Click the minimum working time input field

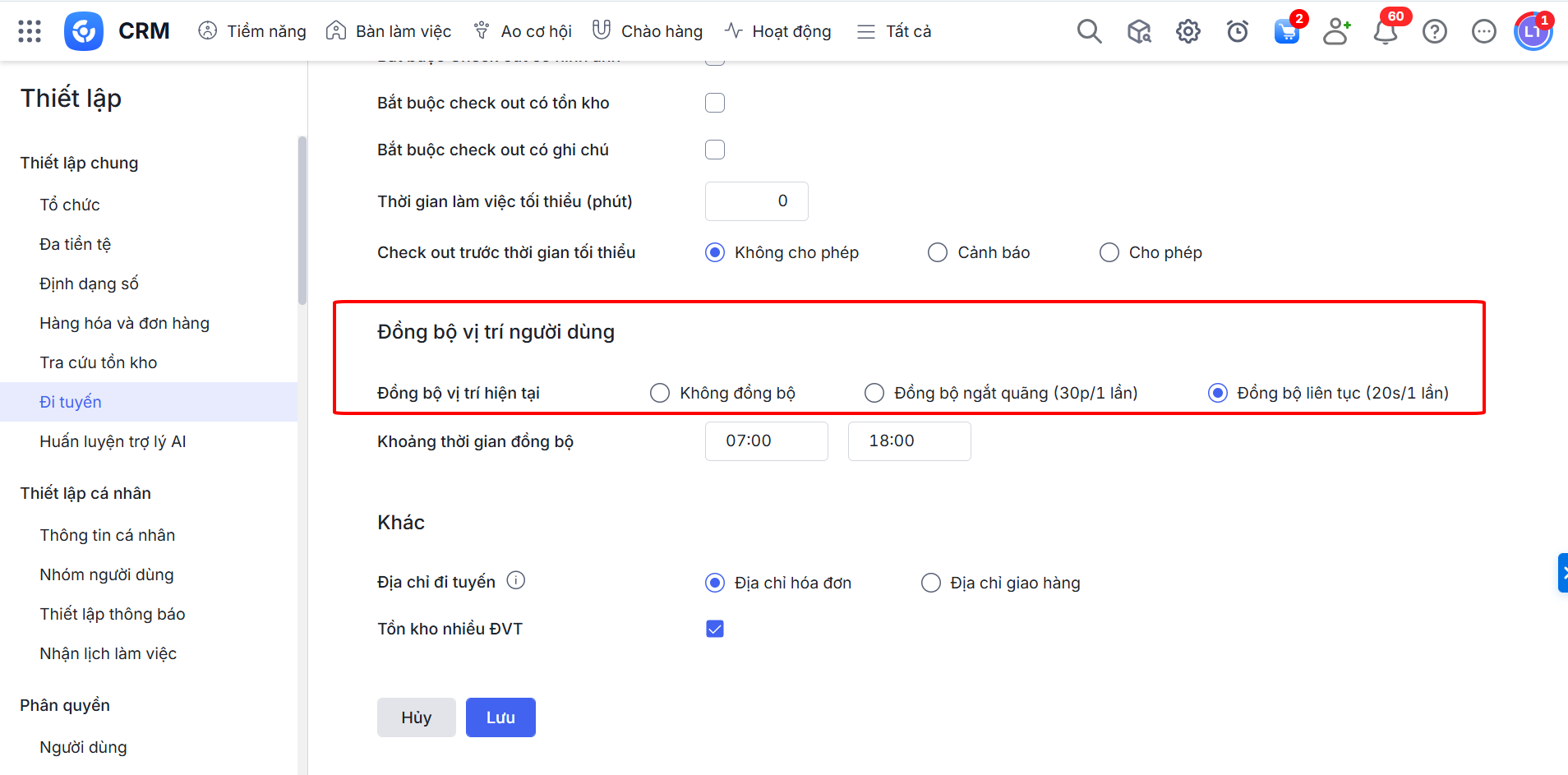[756, 201]
